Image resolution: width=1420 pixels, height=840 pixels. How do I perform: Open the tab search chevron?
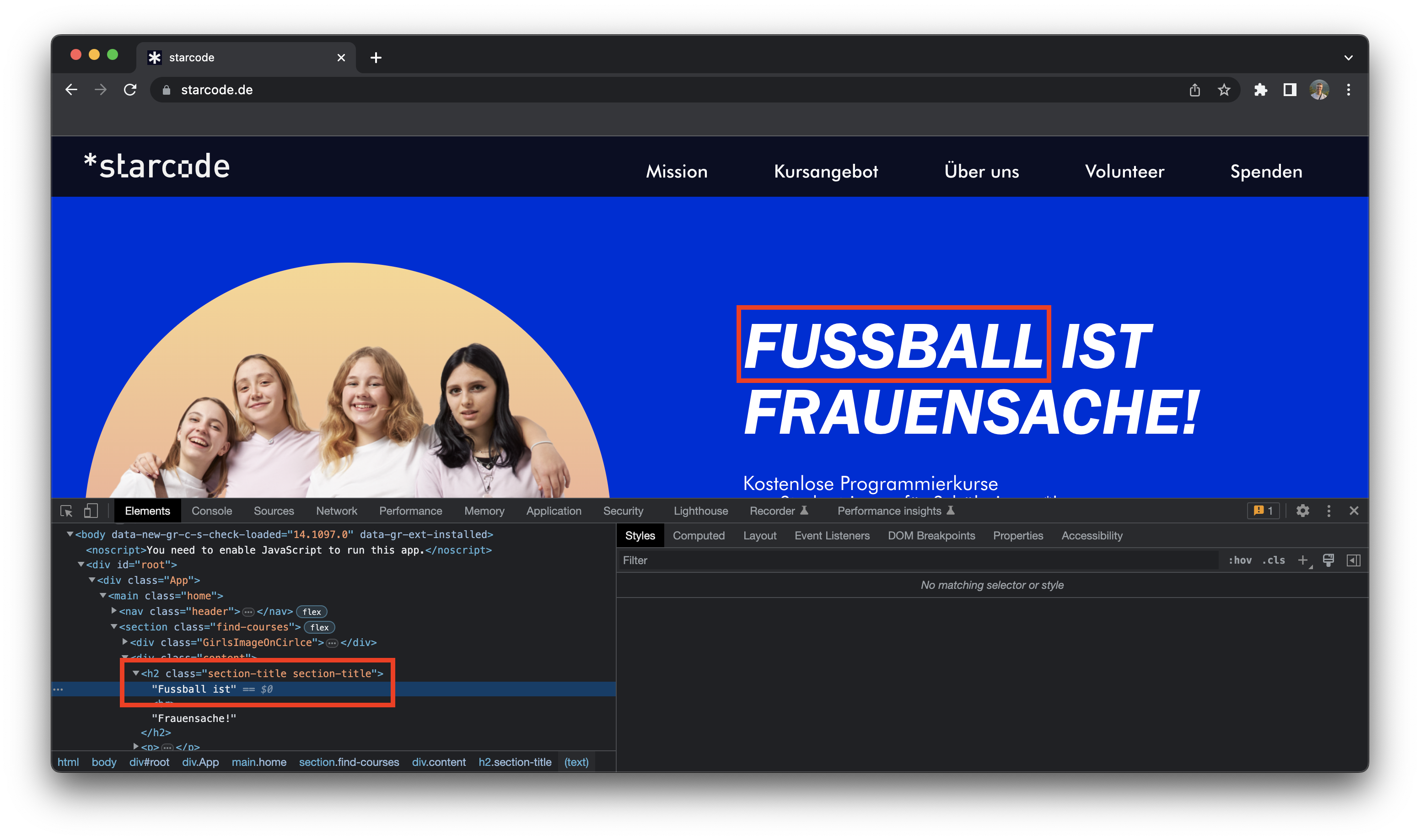click(1348, 58)
